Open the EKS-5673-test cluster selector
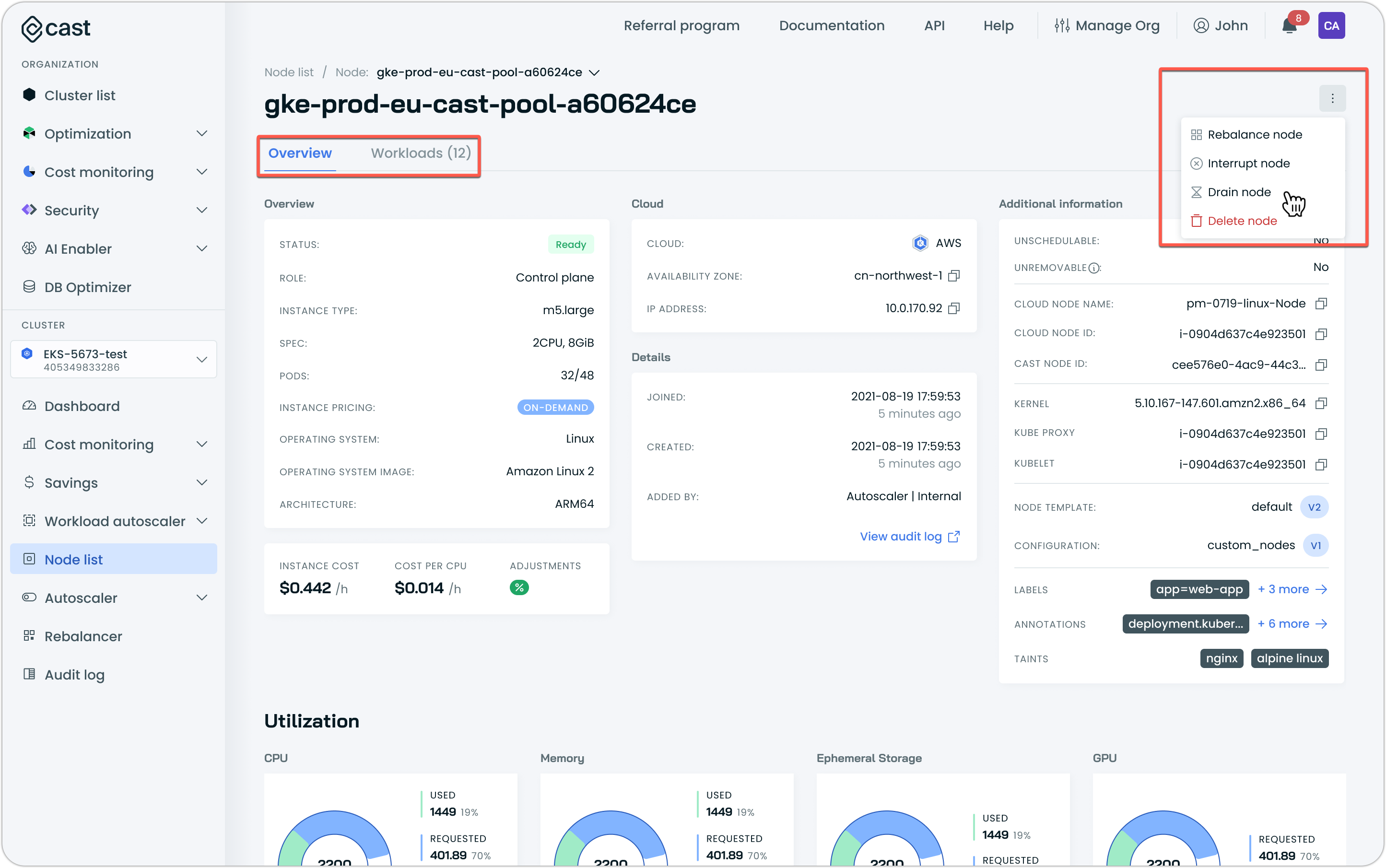The image size is (1386, 868). pyautogui.click(x=114, y=359)
